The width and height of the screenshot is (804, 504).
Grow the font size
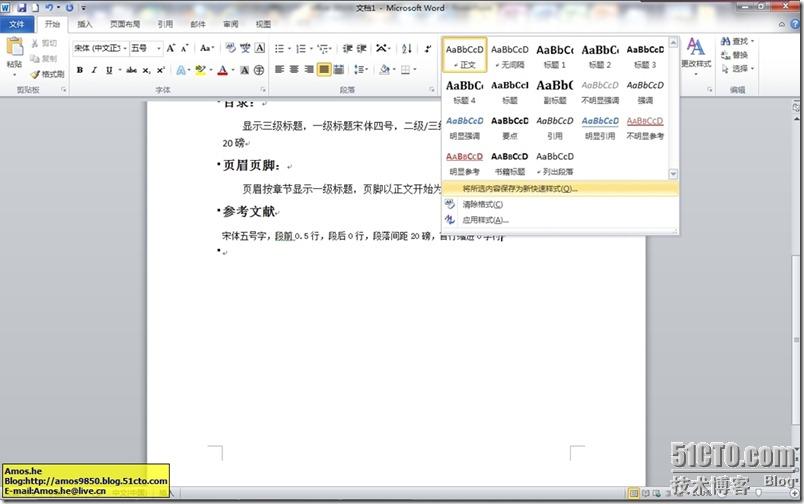pos(171,48)
